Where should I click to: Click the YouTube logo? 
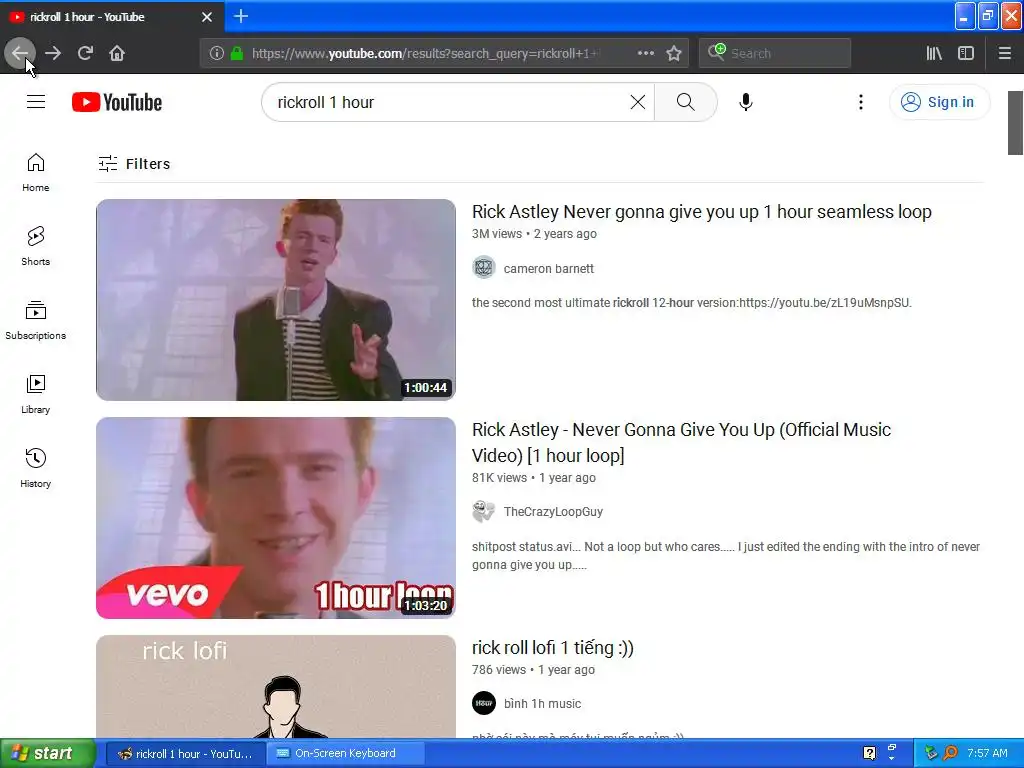[117, 102]
